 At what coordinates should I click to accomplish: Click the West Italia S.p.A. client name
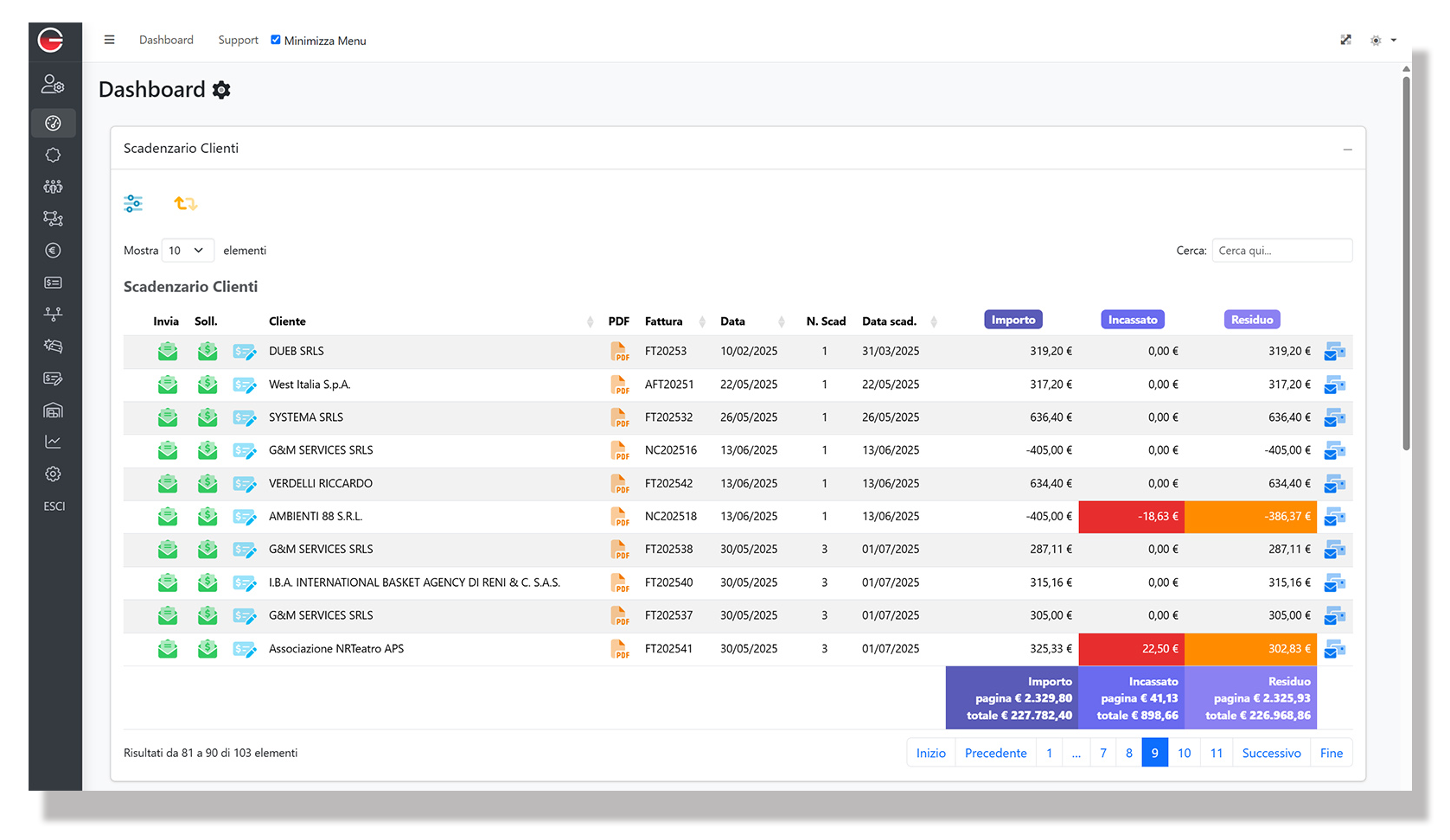(310, 385)
